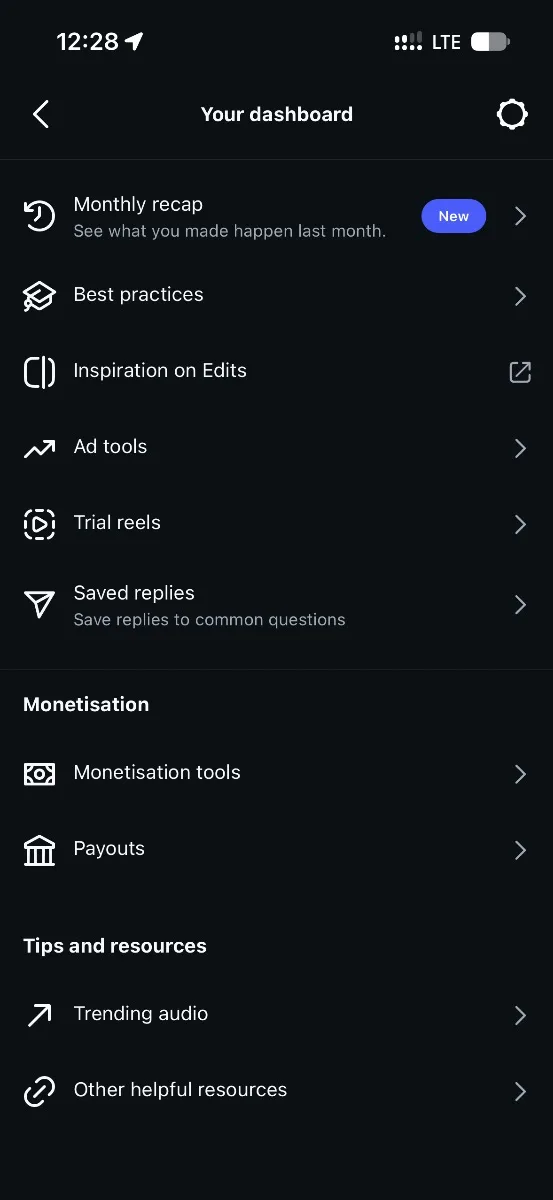Open the Trial reels menu entry
The width and height of the screenshot is (553, 1200).
coord(276,524)
